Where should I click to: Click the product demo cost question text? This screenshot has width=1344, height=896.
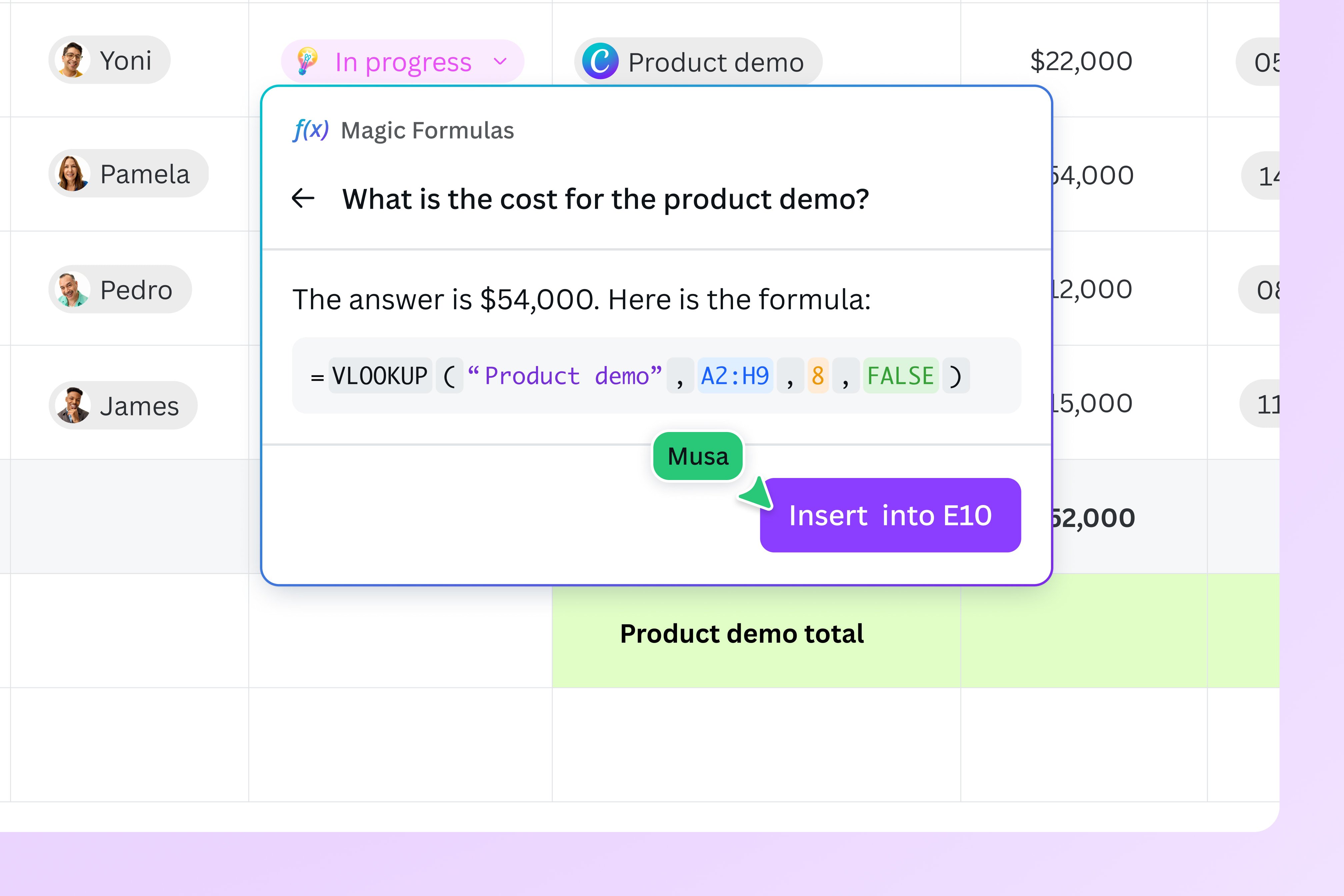click(606, 199)
